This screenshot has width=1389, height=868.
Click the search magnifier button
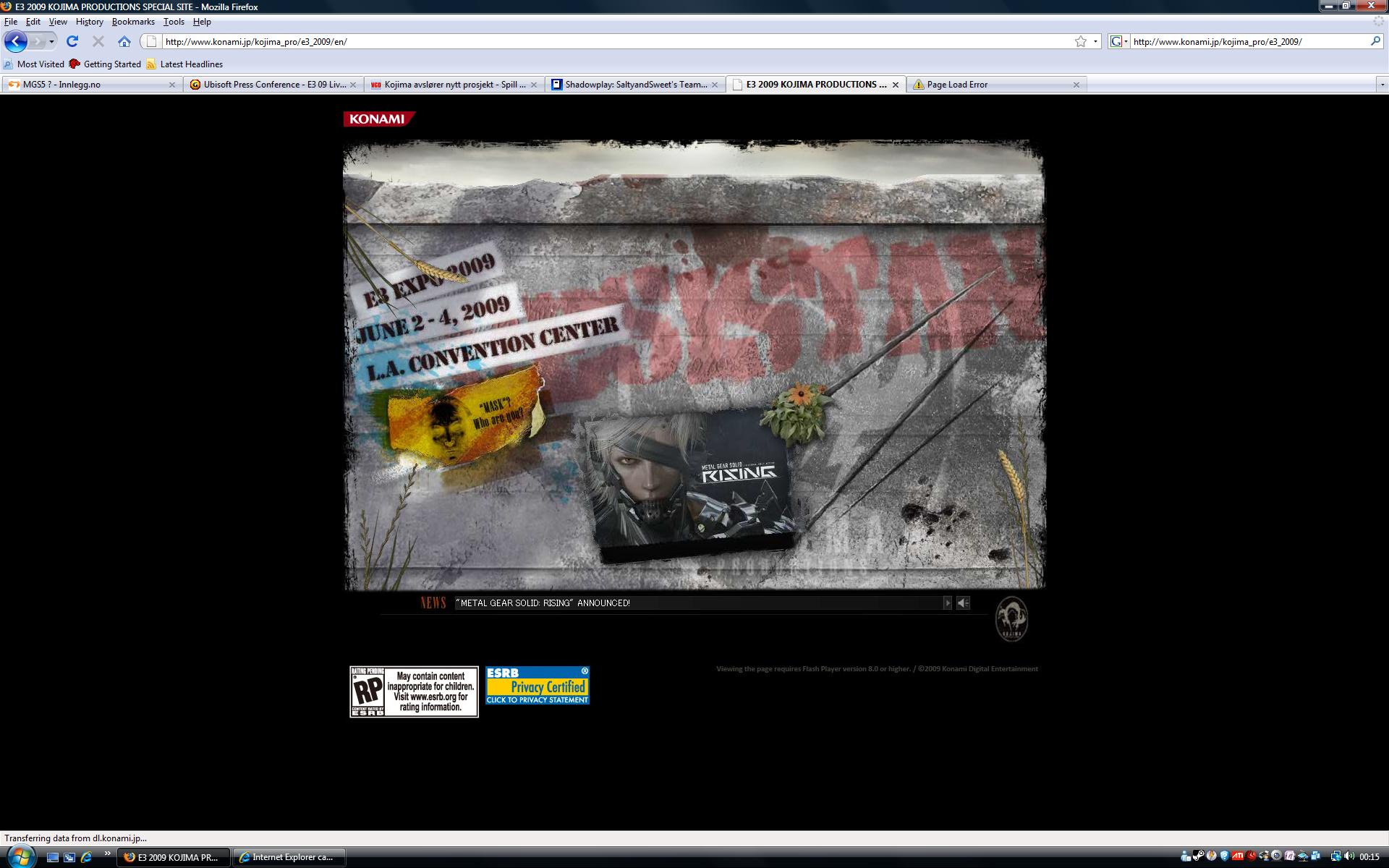pos(1375,41)
